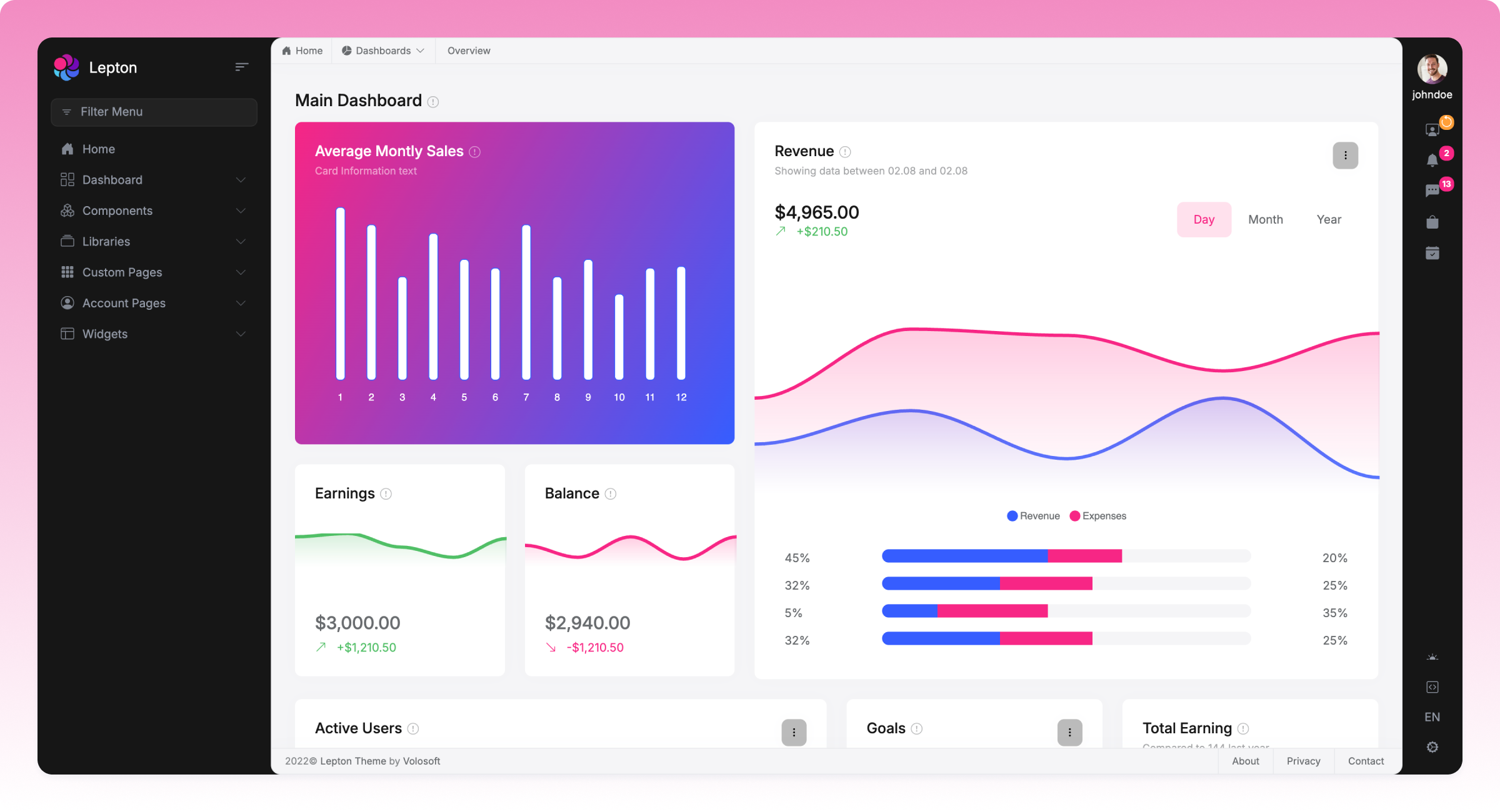Click the Filter Menu input field
Screen dimensions: 1500x812
click(x=154, y=112)
